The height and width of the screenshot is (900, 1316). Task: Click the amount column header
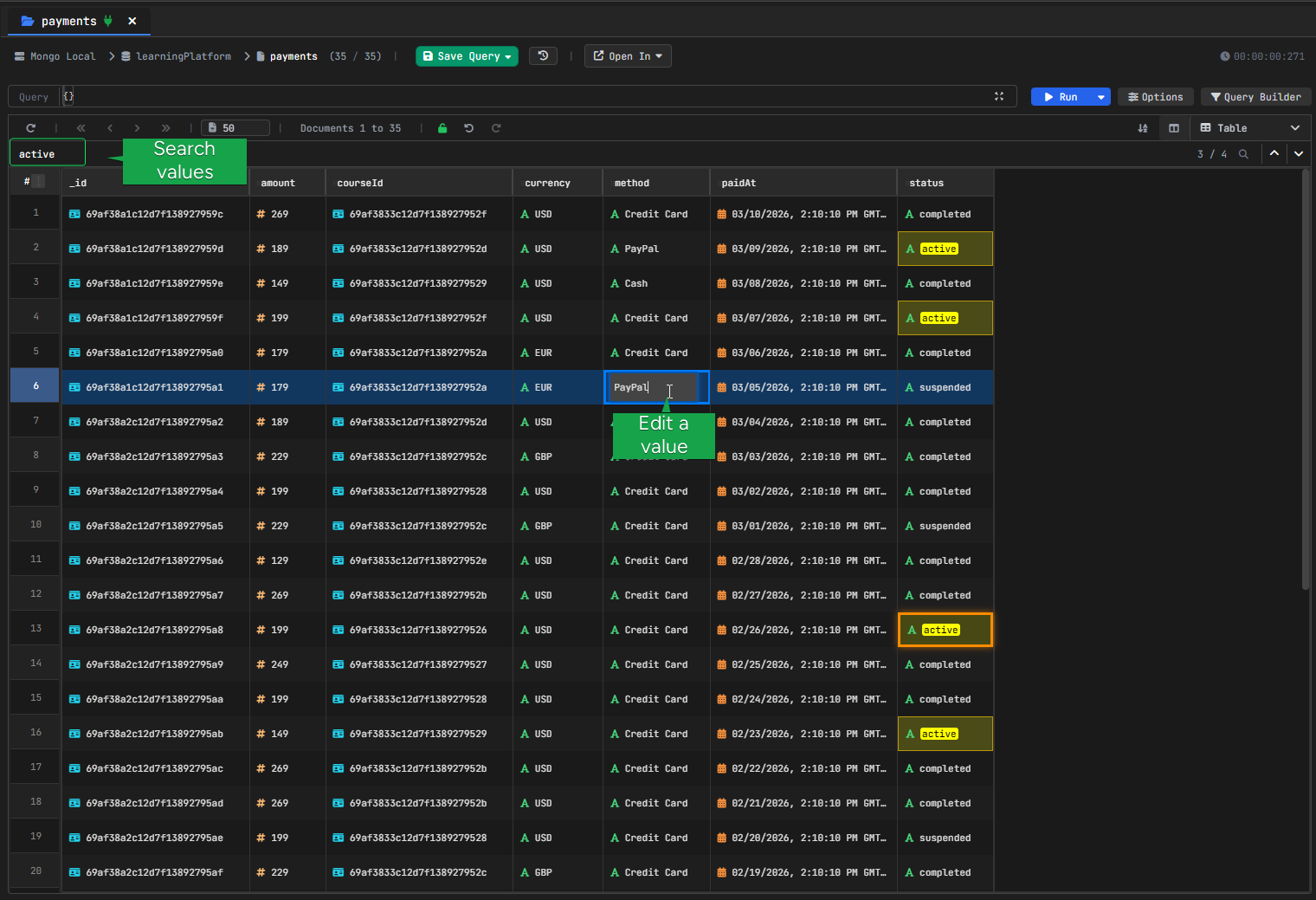click(287, 183)
